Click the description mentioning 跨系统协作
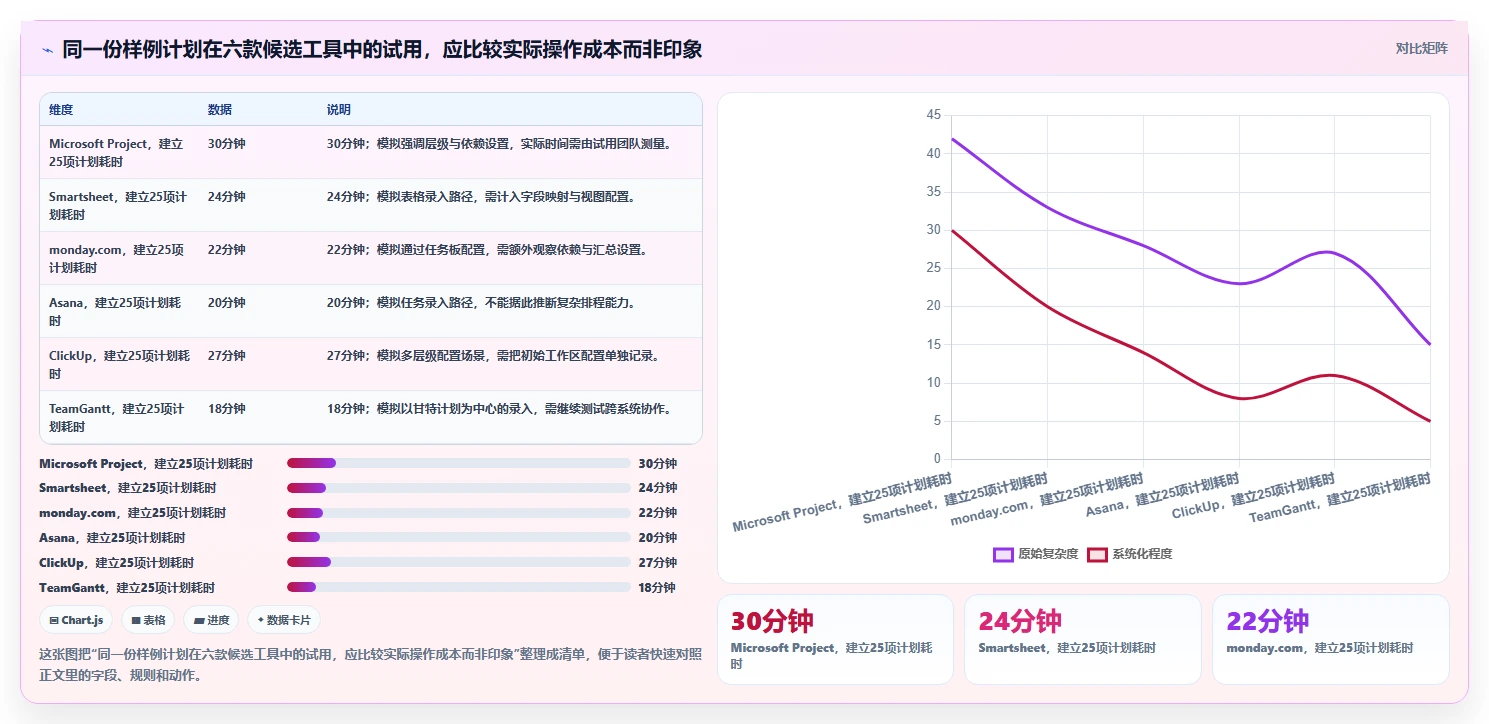Image resolution: width=1489 pixels, height=724 pixels. click(x=499, y=409)
